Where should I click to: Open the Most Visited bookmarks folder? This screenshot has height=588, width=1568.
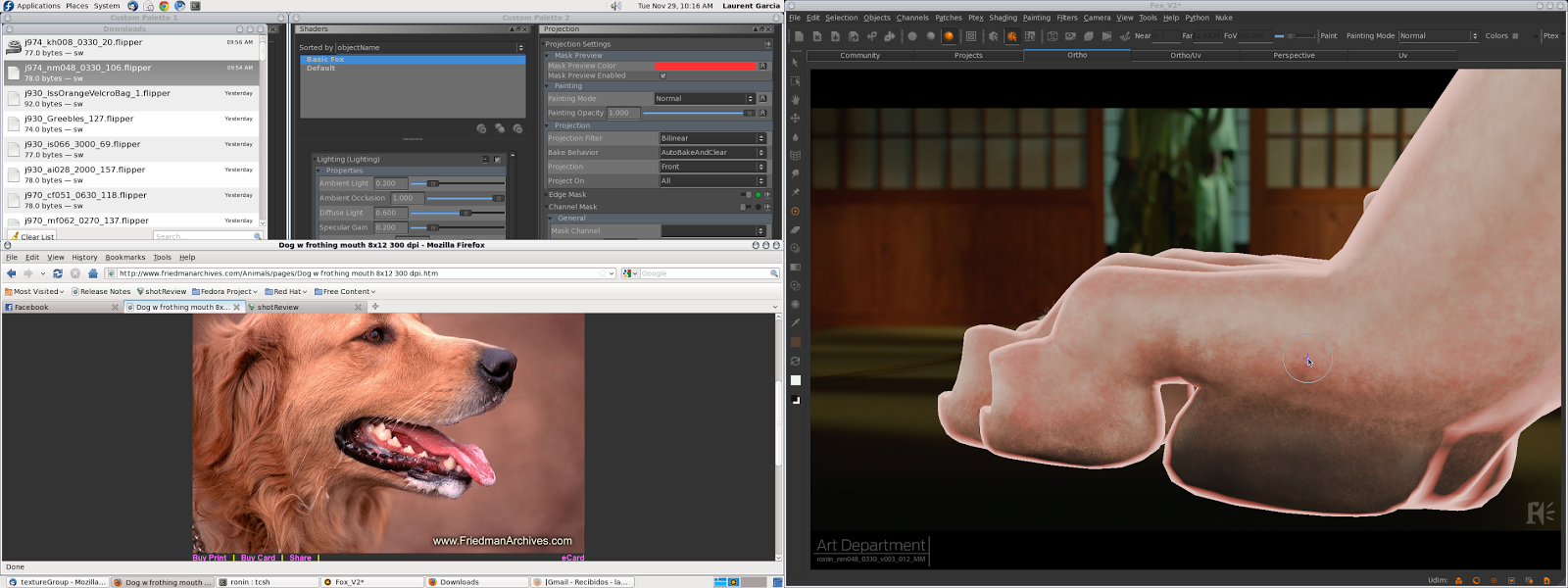(35, 291)
